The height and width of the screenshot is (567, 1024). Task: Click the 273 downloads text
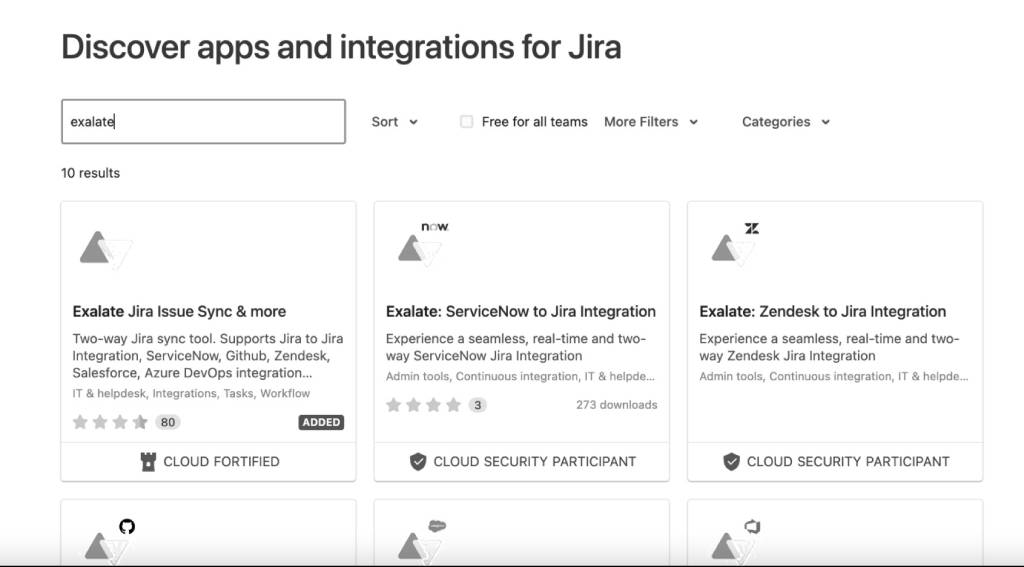[616, 405]
